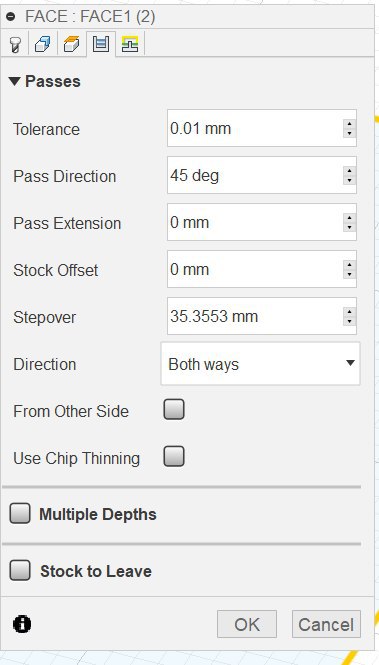Open the Linking tab icon

130,44
